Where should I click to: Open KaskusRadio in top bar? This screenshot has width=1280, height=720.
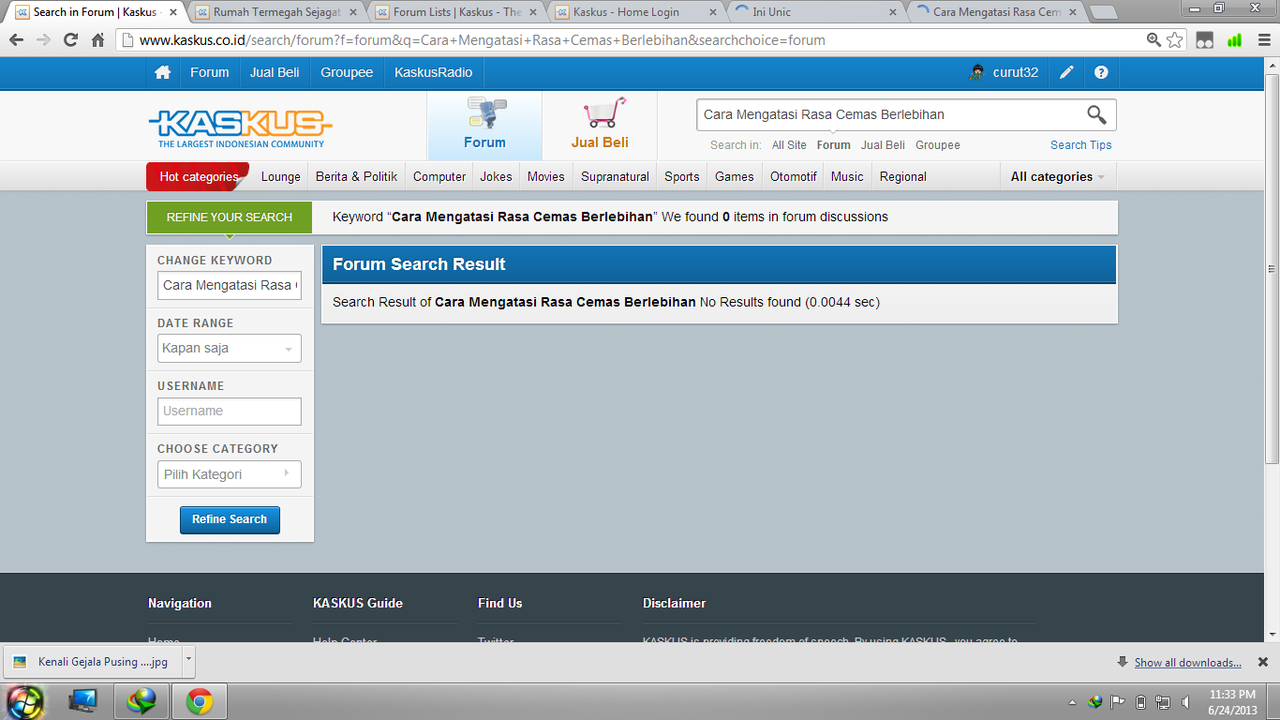pyautogui.click(x=433, y=72)
